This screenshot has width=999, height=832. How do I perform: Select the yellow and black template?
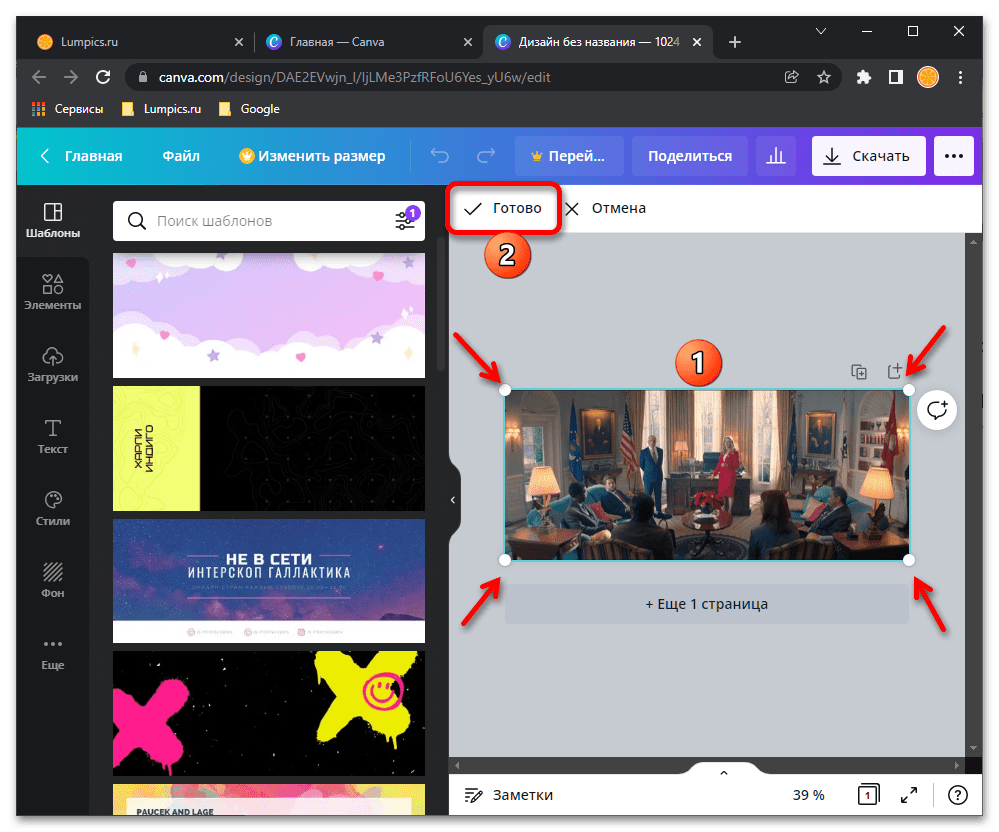tap(268, 448)
